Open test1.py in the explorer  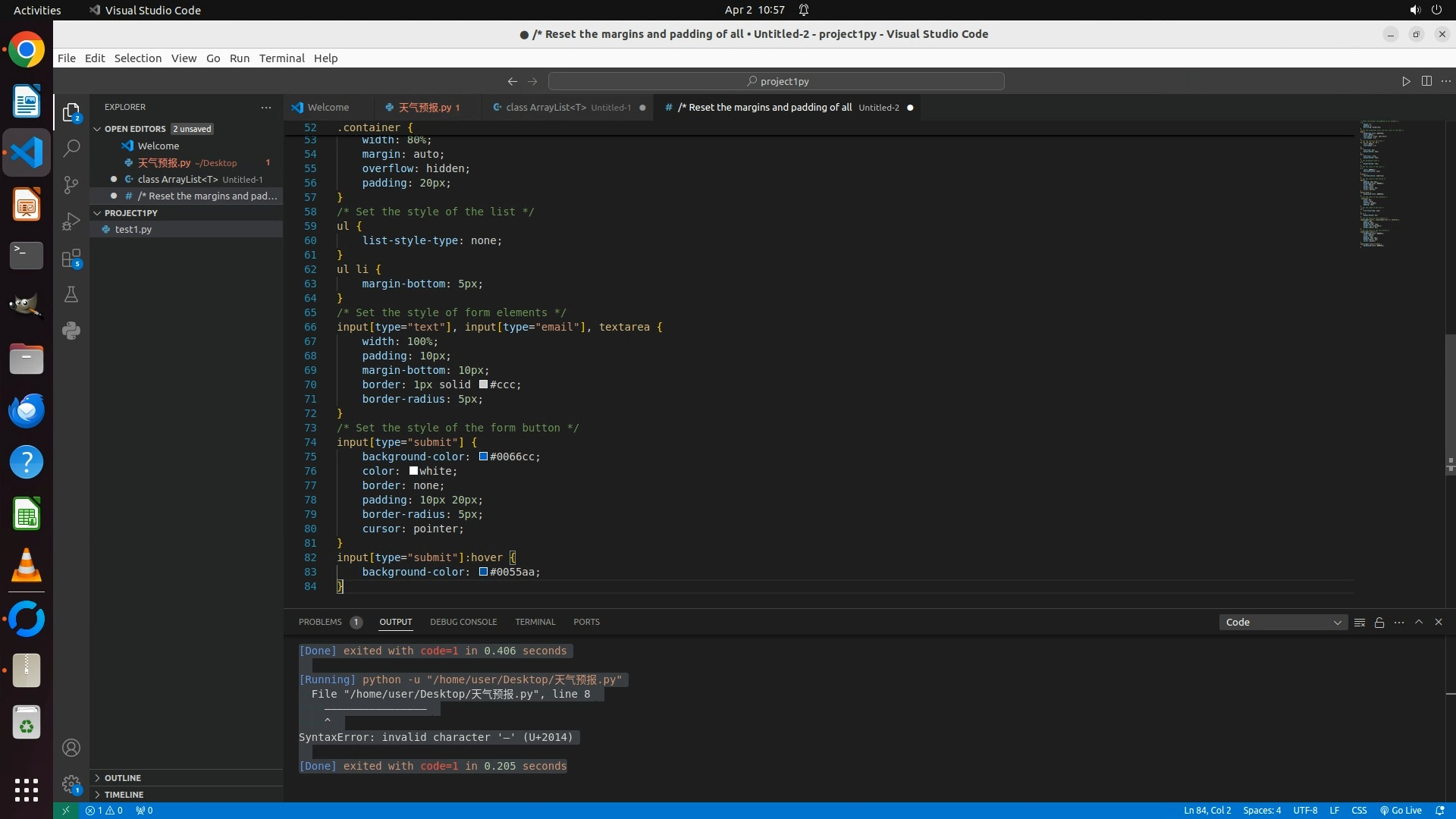(133, 229)
